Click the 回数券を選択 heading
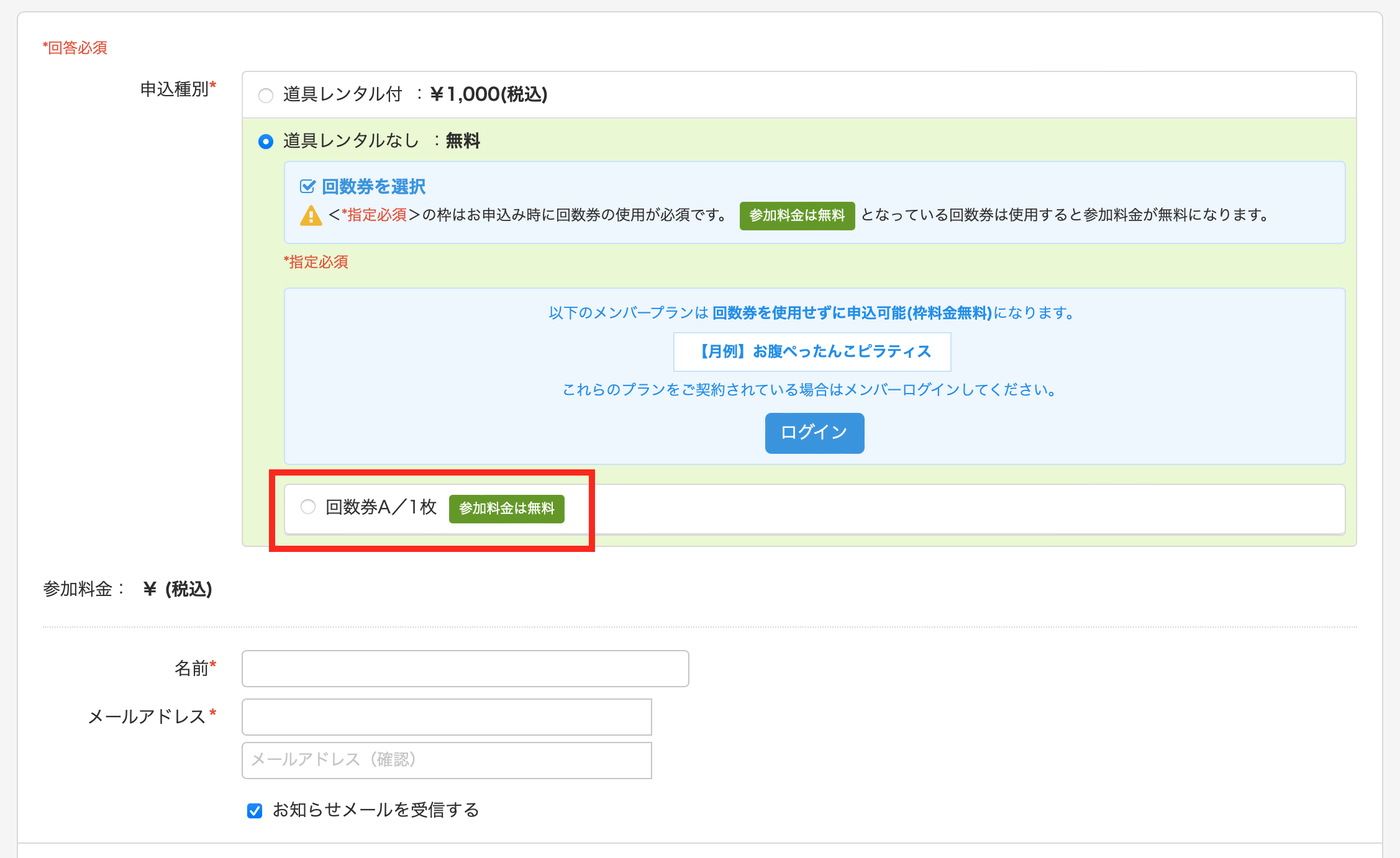The width and height of the screenshot is (1400, 858). click(x=373, y=186)
